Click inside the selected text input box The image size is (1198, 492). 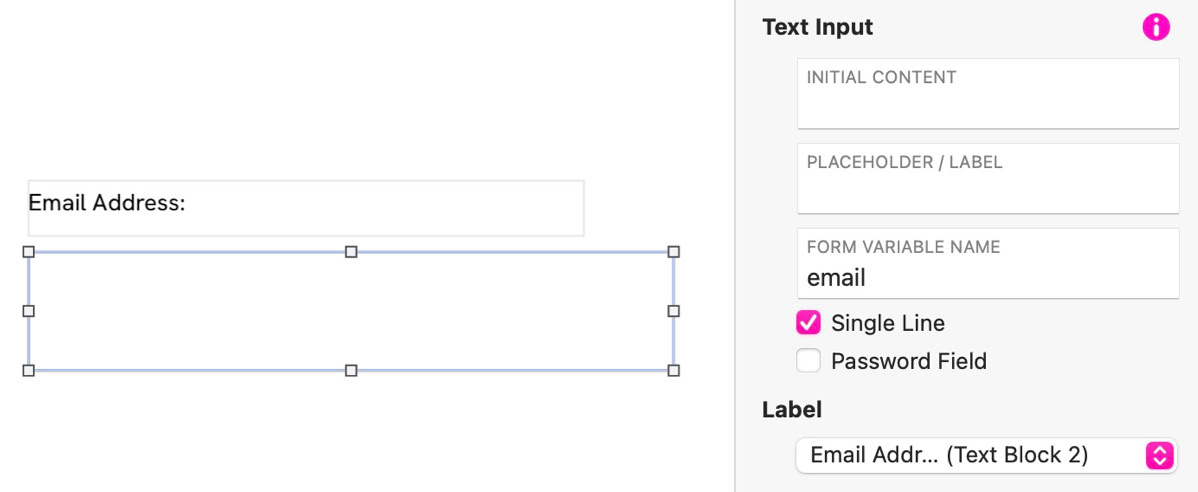351,311
